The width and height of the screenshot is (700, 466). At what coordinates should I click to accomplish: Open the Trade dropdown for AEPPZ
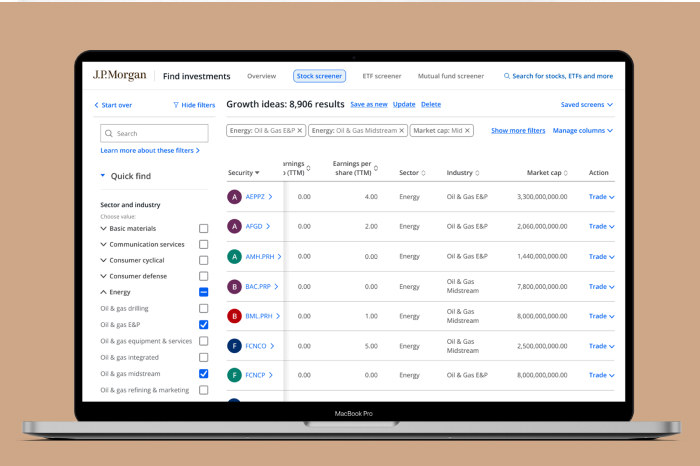click(601, 197)
